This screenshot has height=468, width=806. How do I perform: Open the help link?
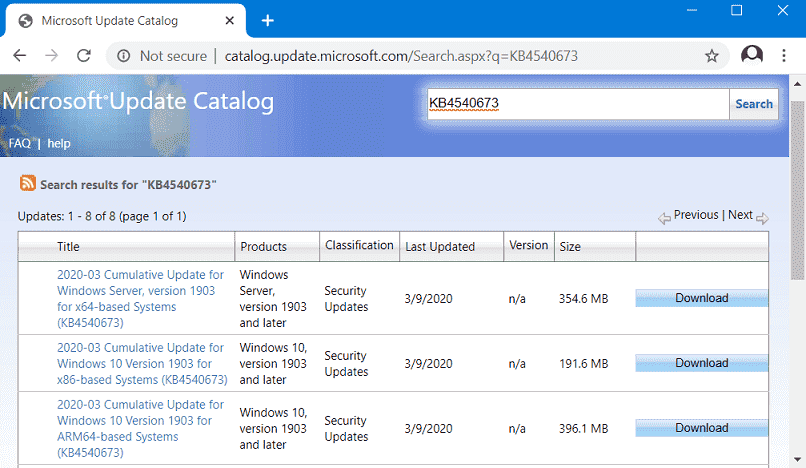59,143
